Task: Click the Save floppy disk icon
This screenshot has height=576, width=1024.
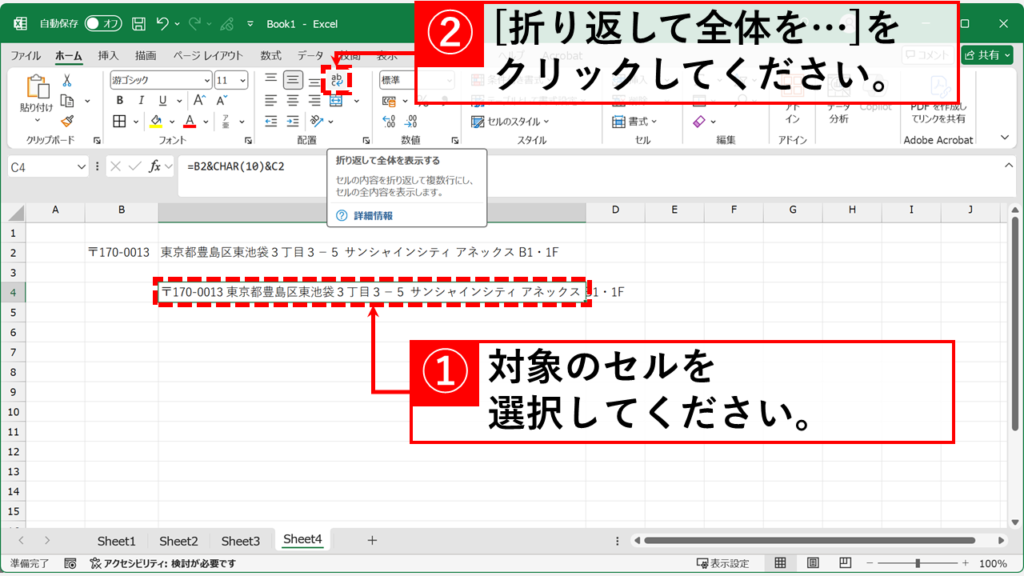Action: tap(138, 24)
